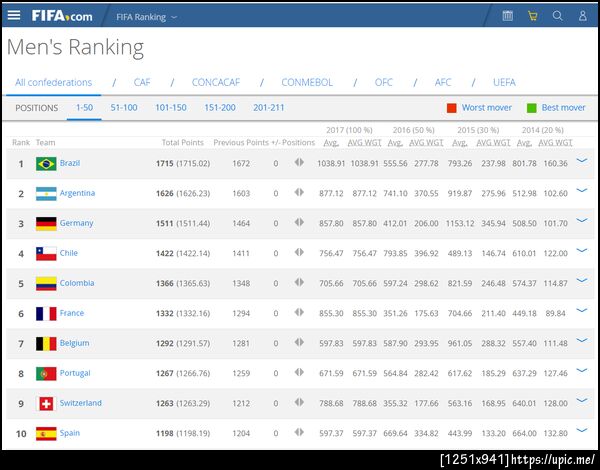Click position change arrows in Germany row
The height and width of the screenshot is (470, 600).
click(299, 222)
